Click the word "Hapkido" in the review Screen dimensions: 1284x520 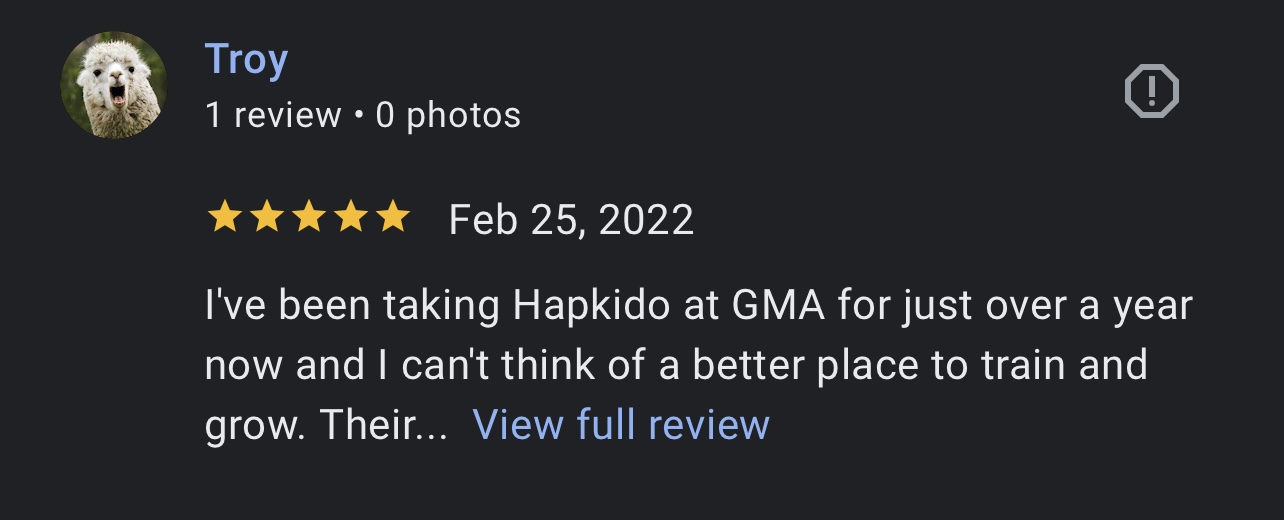[592, 306]
